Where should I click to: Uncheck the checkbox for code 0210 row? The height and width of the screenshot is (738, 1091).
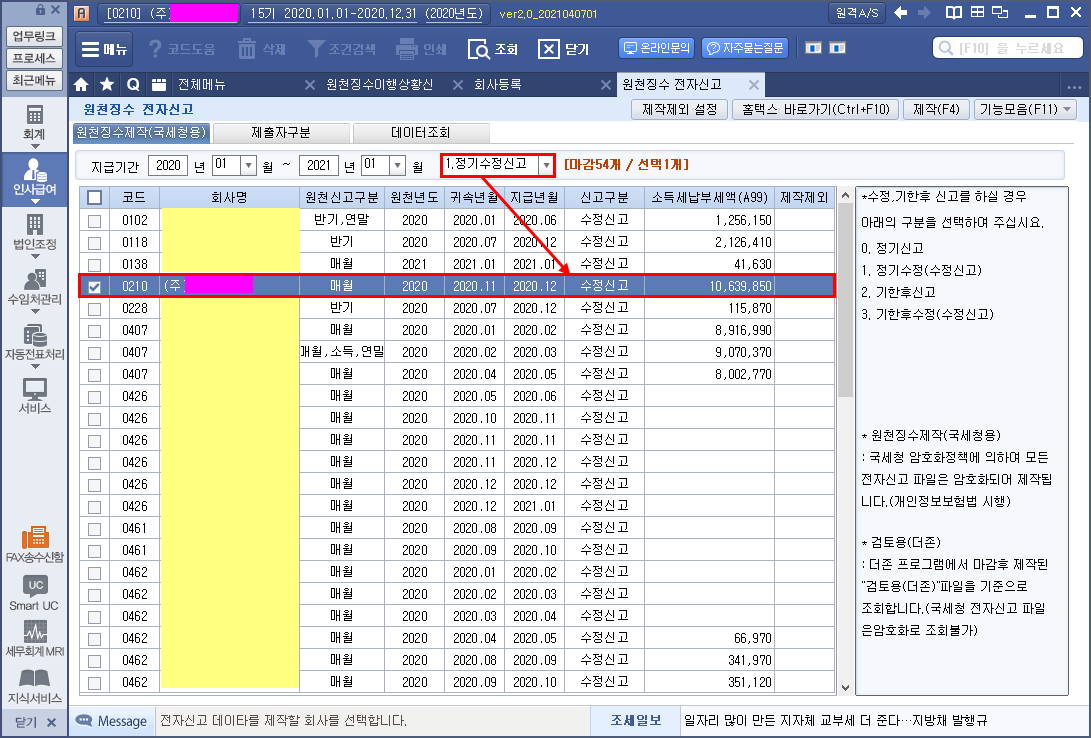(94, 286)
